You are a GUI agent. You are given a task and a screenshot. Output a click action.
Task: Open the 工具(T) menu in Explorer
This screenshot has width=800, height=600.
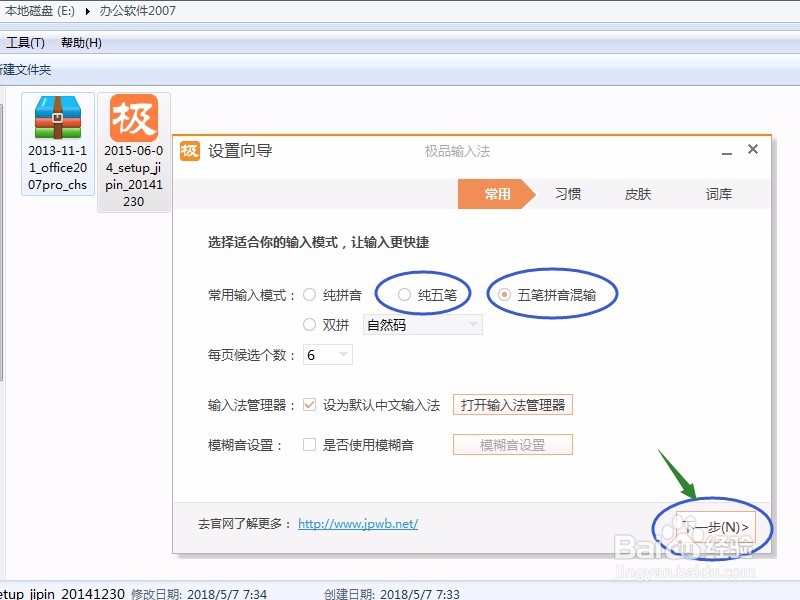click(x=25, y=43)
